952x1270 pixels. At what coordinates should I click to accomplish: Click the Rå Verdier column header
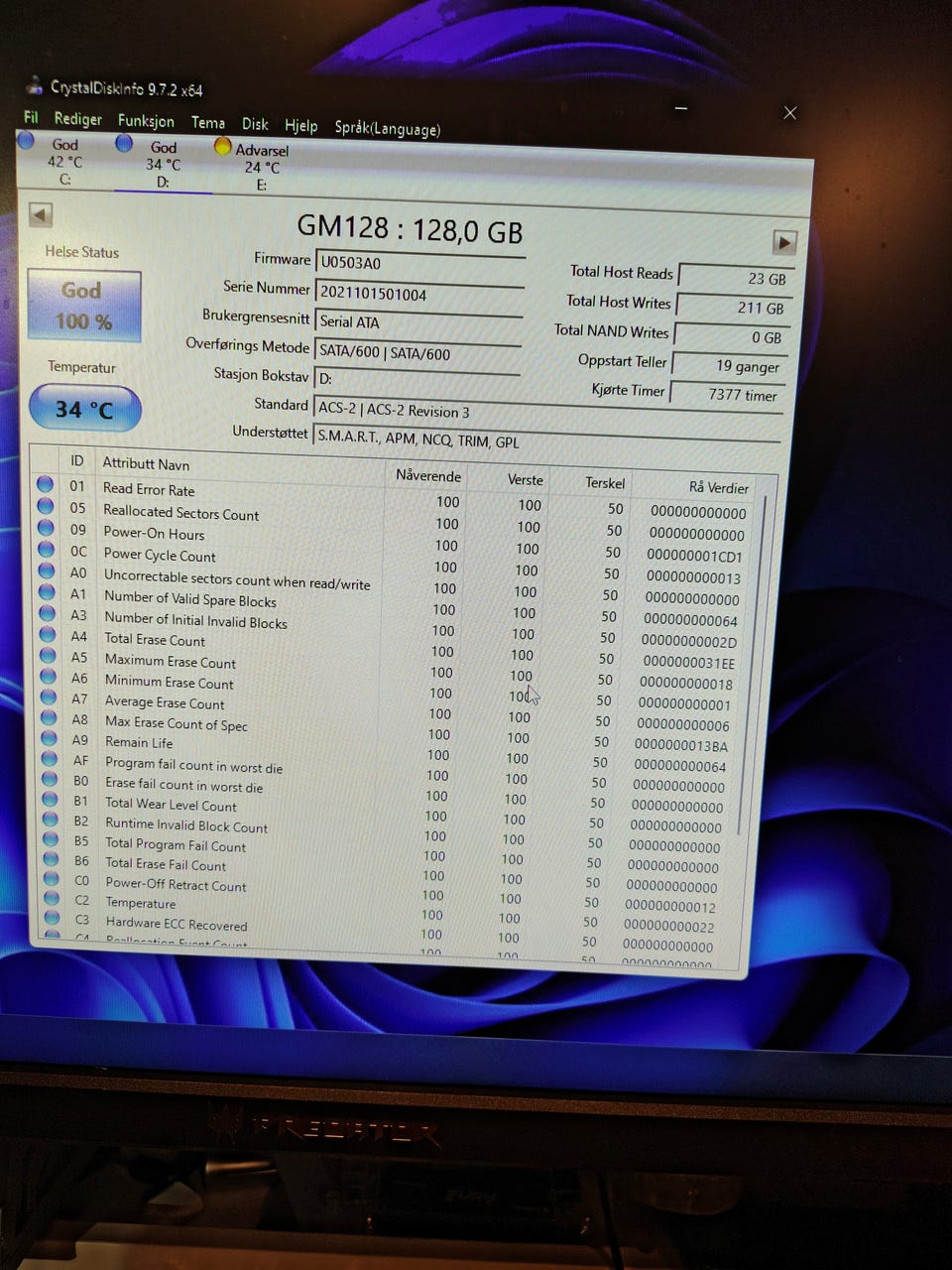(x=719, y=487)
